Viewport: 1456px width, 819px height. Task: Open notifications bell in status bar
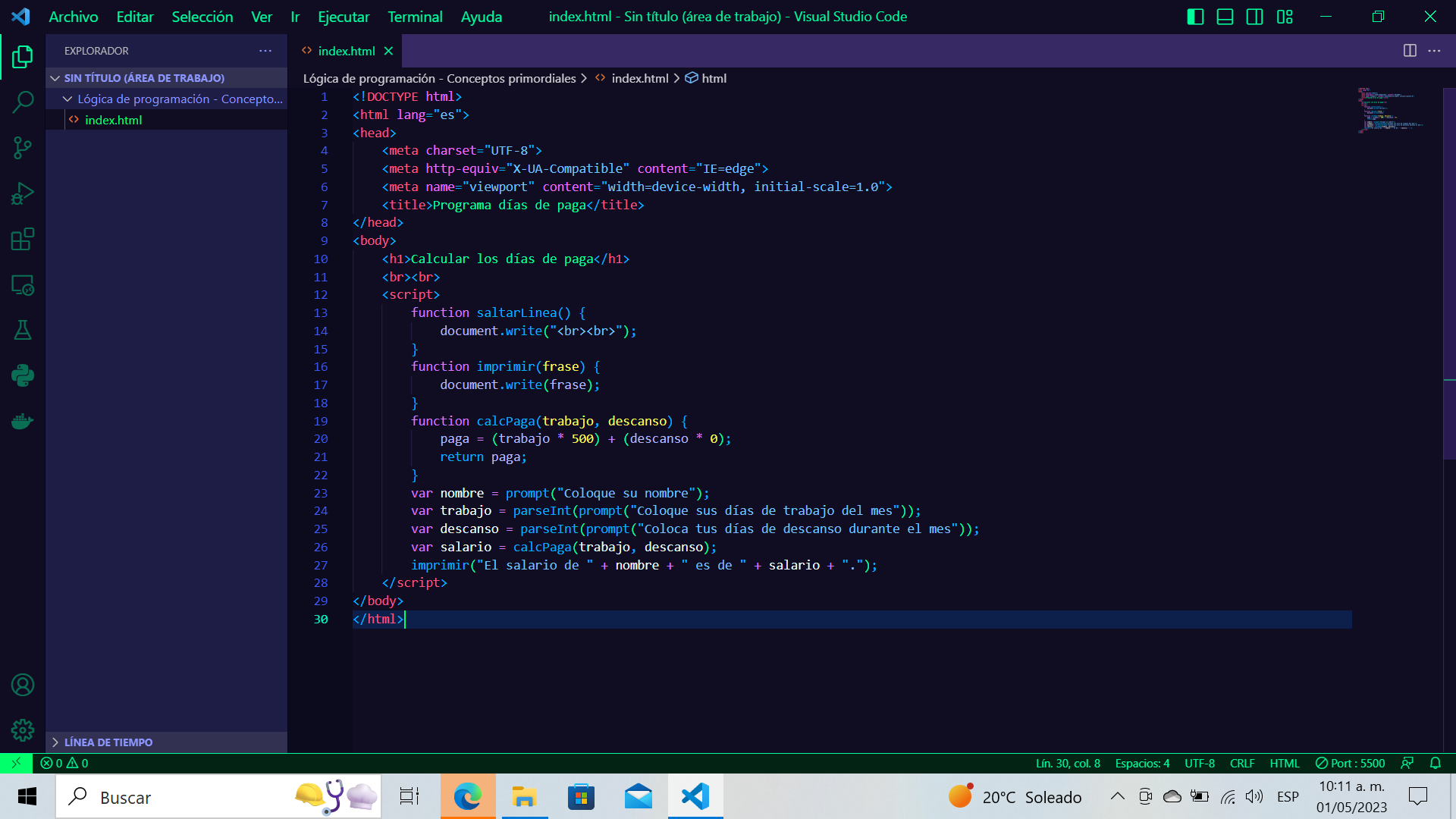pos(1435,763)
